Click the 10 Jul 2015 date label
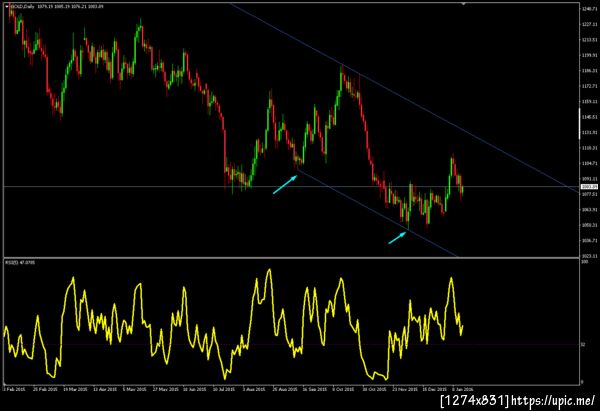Viewport: 600px width, 411px height. click(225, 389)
